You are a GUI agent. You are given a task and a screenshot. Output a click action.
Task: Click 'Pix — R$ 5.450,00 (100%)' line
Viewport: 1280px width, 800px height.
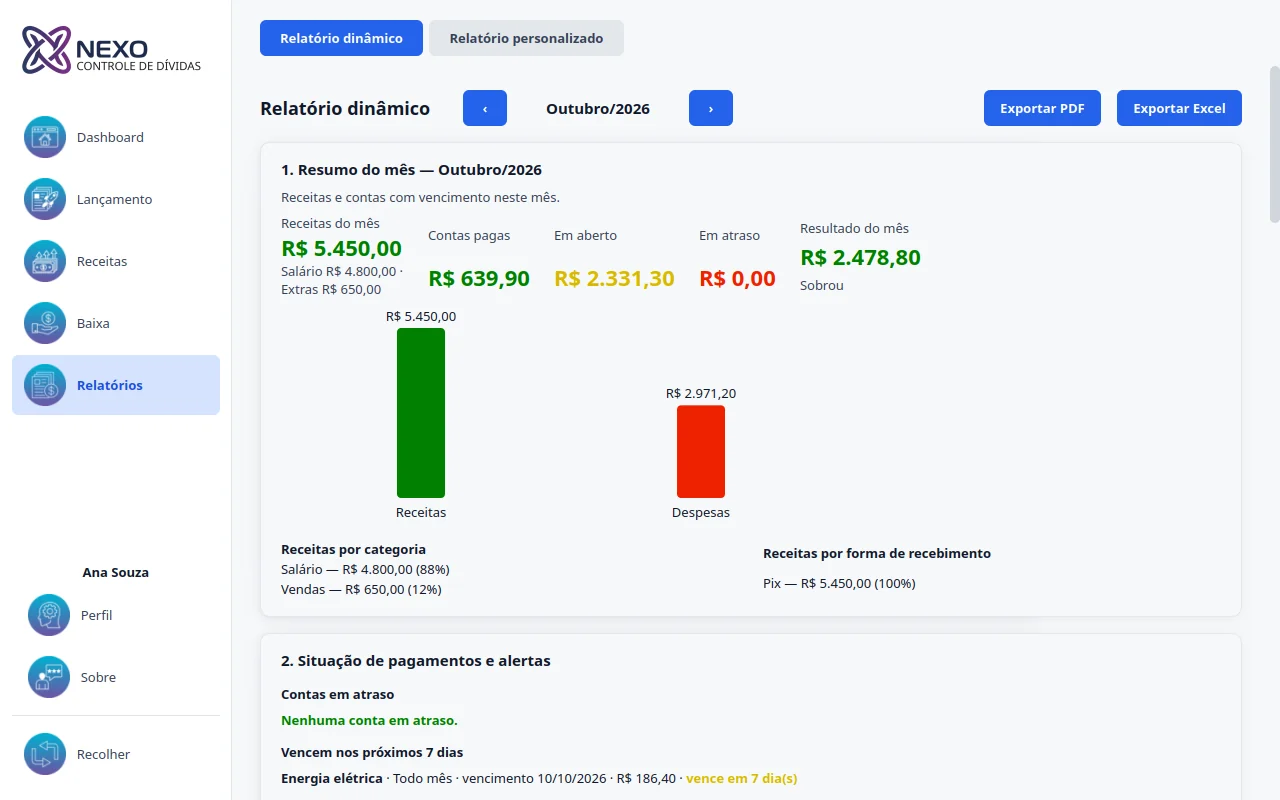[x=839, y=583]
